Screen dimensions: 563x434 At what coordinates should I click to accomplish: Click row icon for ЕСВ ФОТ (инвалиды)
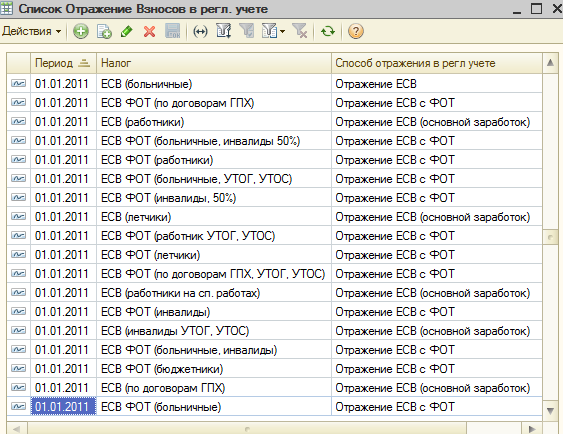[x=18, y=312]
